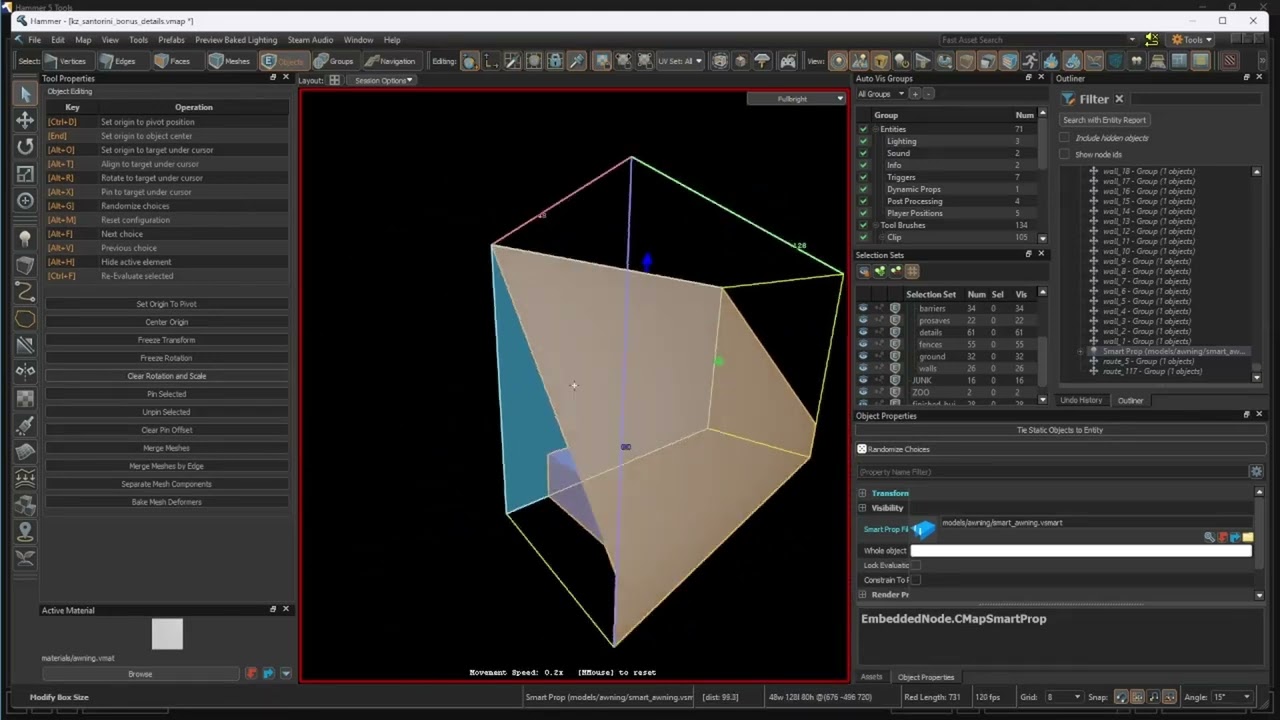Screen dimensions: 1280x720
Task: Click the active material preview swatch
Action: pyautogui.click(x=167, y=634)
